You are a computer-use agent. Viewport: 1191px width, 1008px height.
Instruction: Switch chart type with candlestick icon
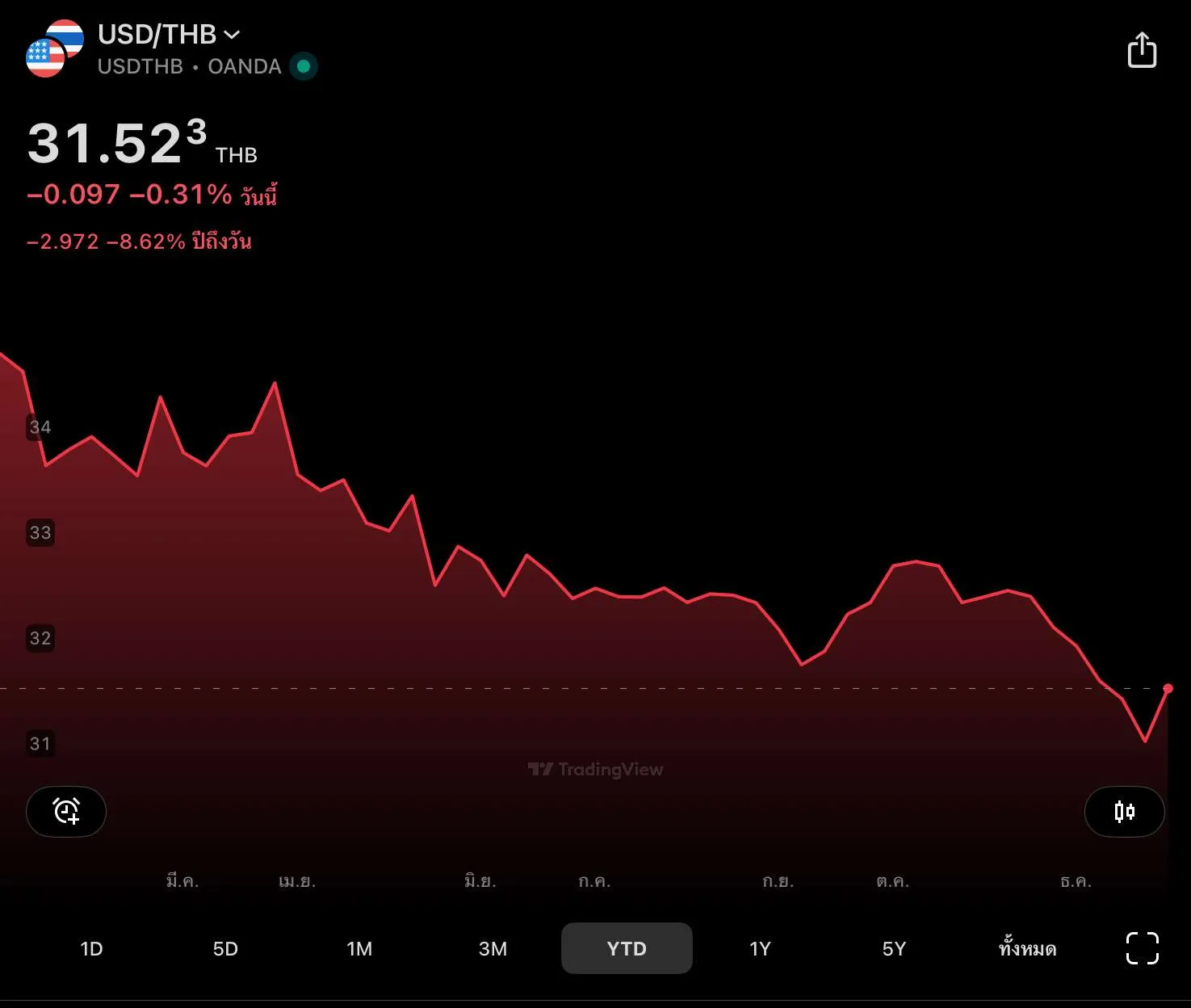1124,811
